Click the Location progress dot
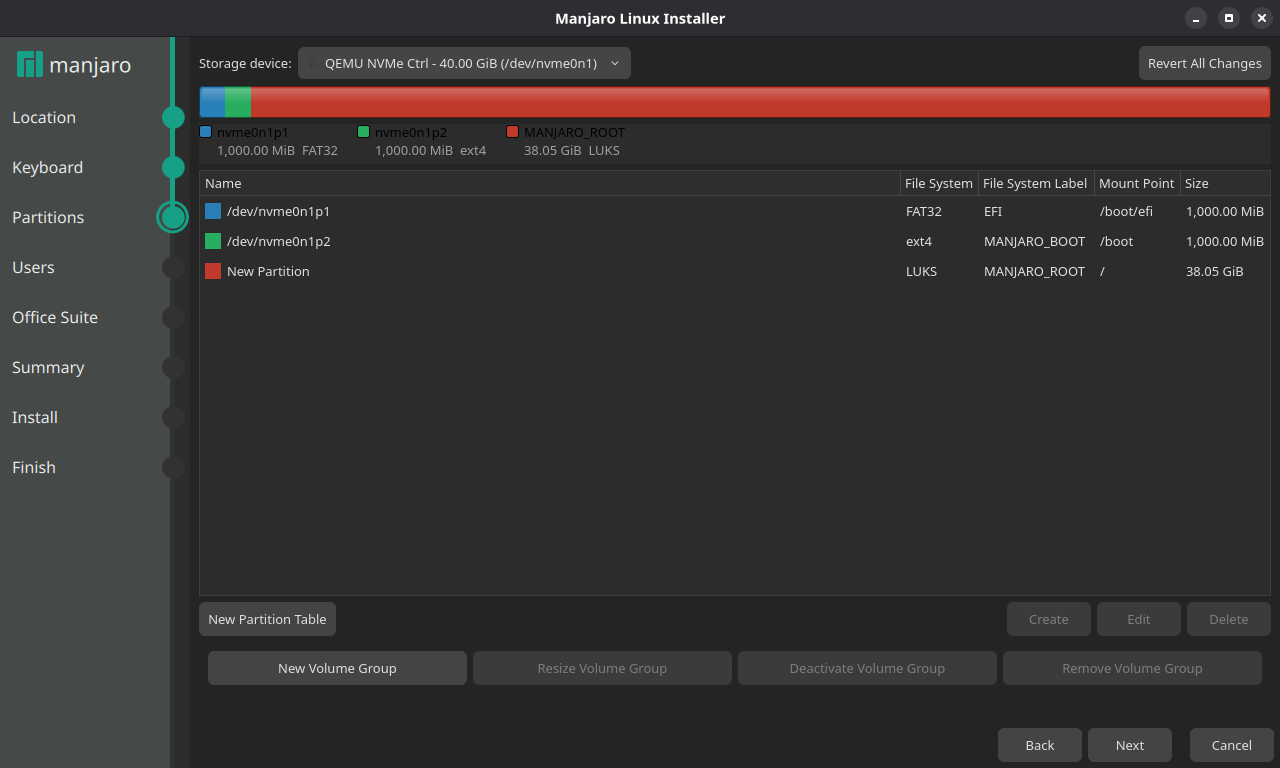The image size is (1280, 768). [173, 117]
